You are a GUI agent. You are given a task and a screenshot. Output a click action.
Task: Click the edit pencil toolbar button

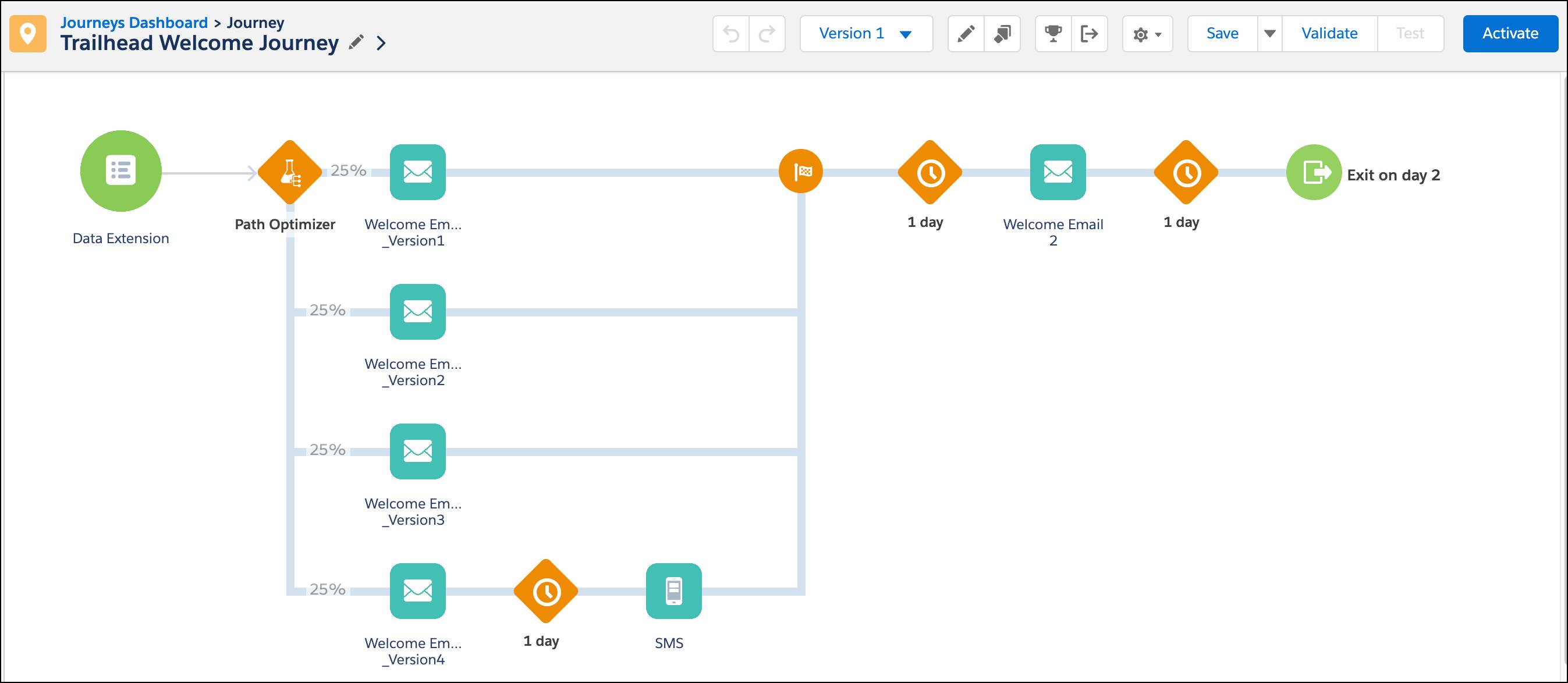pos(966,33)
